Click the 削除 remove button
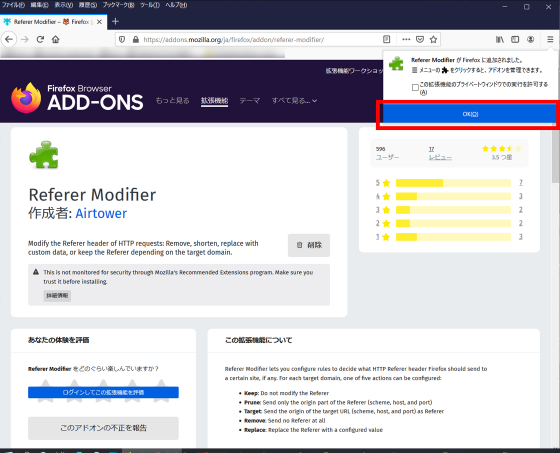560x453 pixels. [309, 245]
